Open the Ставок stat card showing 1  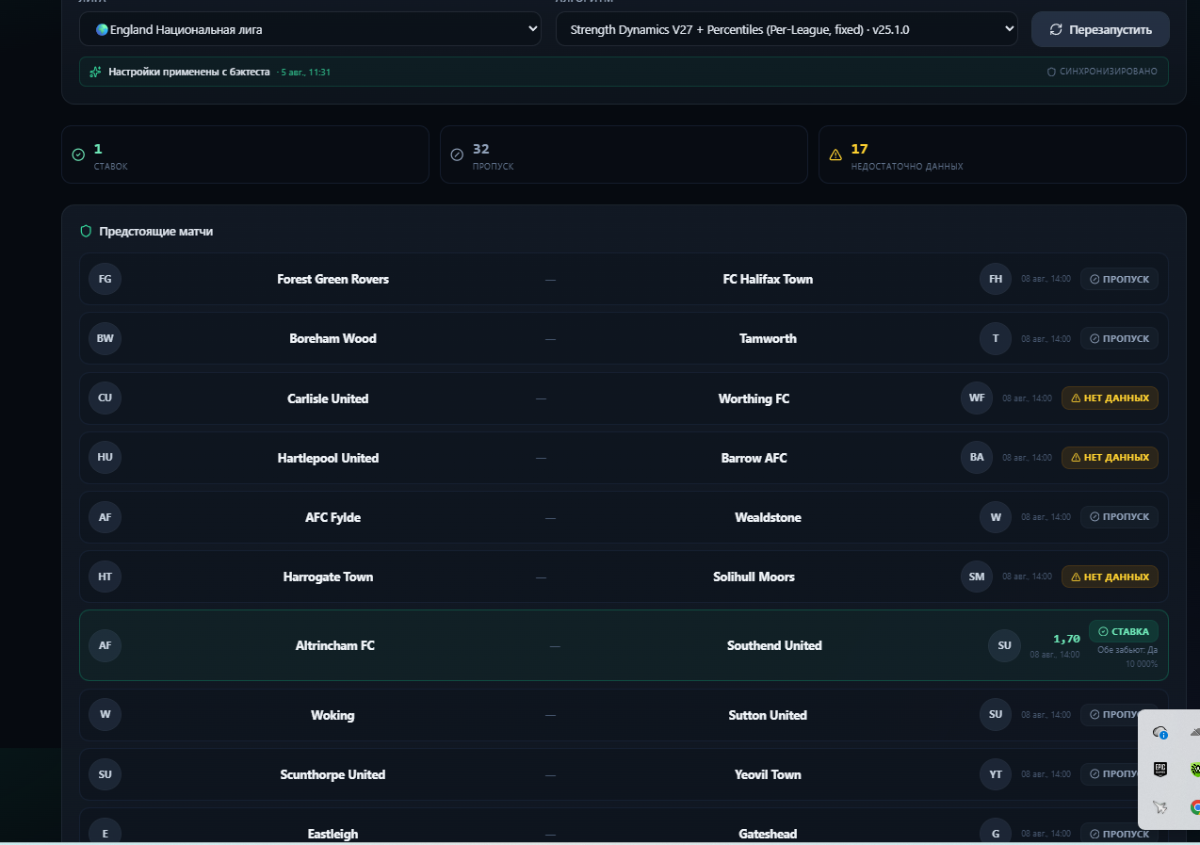[x=245, y=154]
